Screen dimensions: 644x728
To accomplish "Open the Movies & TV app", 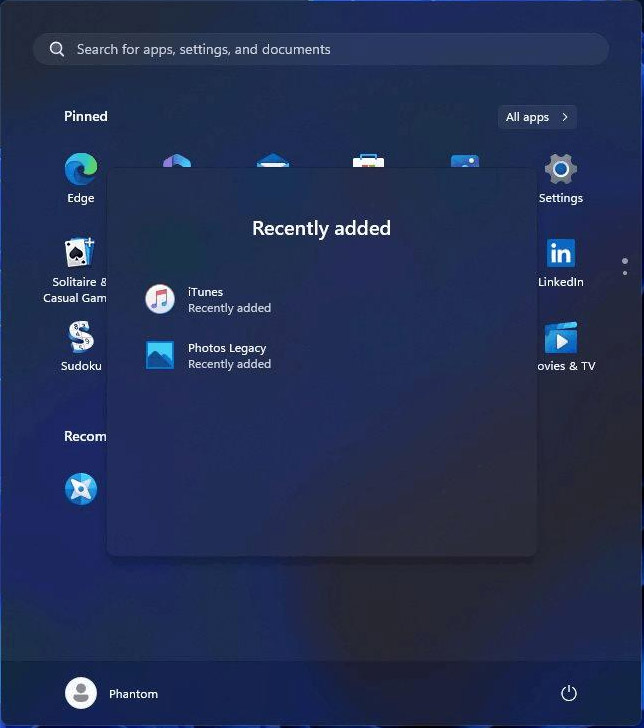I will (x=560, y=338).
